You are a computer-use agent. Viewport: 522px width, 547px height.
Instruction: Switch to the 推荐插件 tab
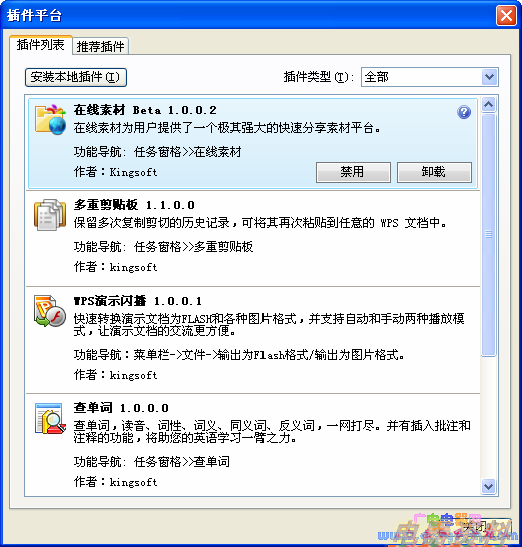[x=100, y=46]
